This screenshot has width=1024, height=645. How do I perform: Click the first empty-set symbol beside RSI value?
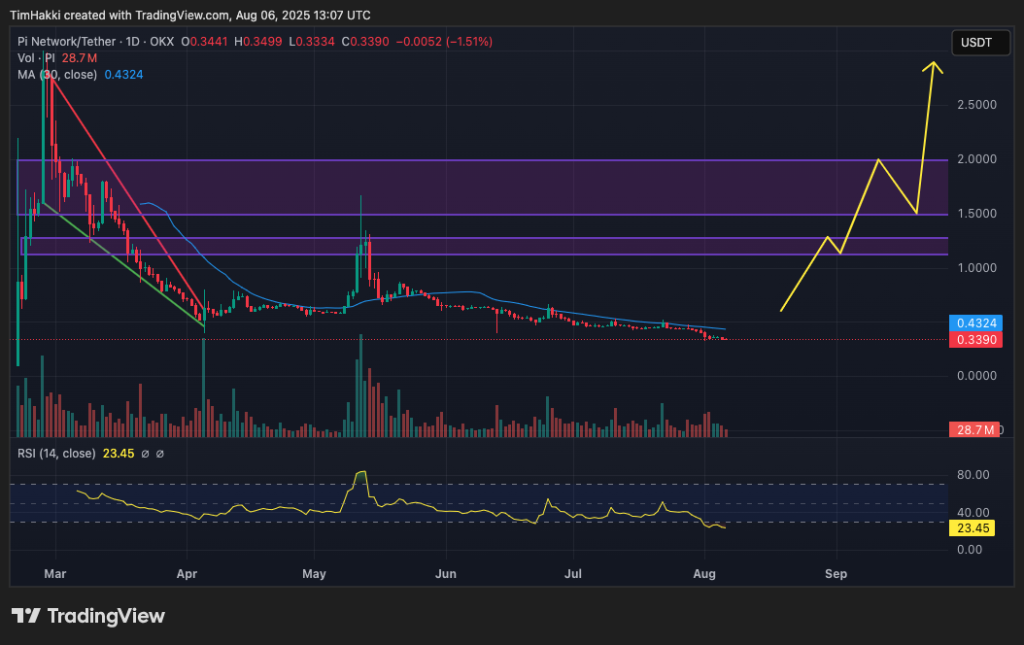(x=145, y=454)
